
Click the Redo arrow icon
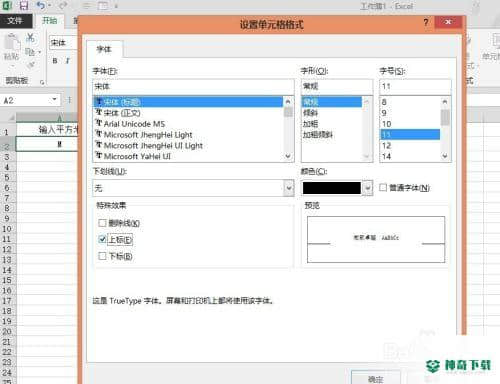(63, 5)
